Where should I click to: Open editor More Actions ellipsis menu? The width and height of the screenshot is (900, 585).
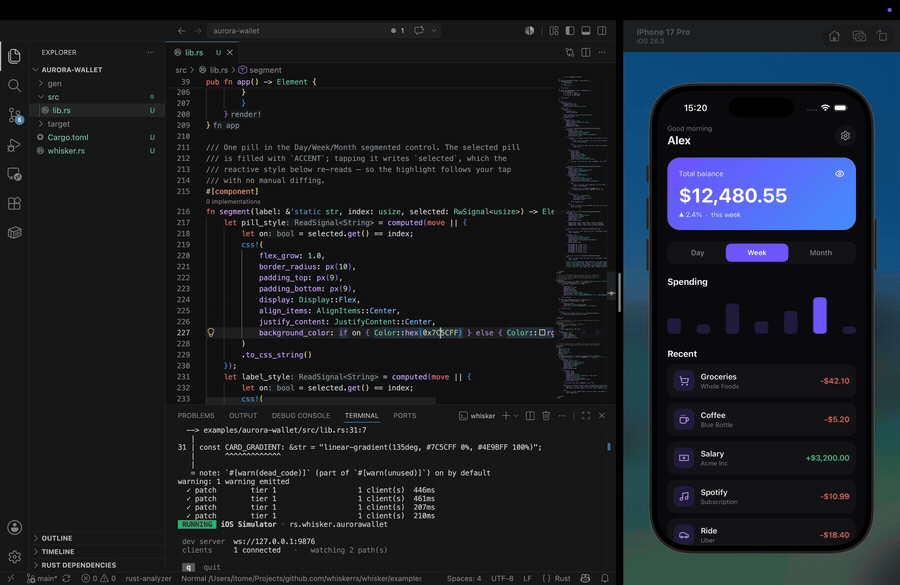602,52
